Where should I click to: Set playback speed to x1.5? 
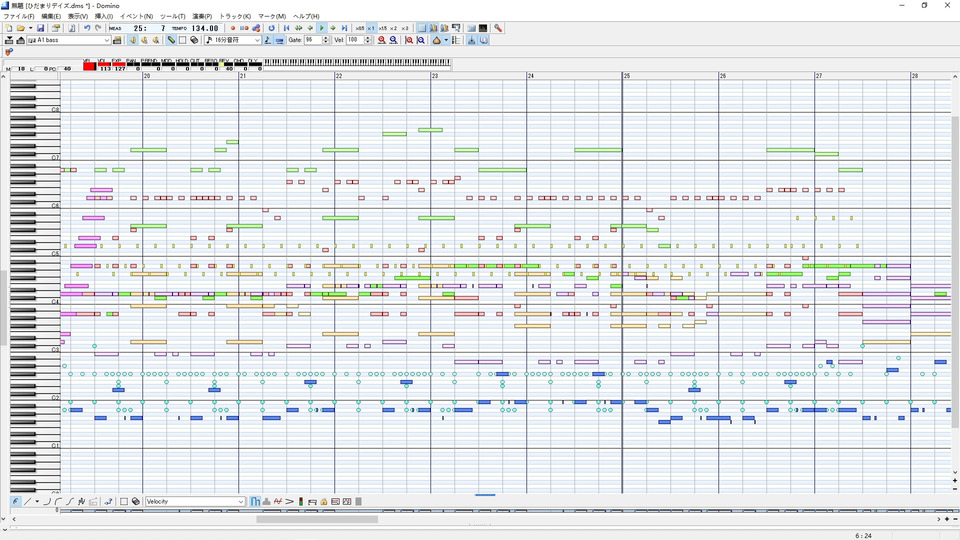tap(382, 28)
